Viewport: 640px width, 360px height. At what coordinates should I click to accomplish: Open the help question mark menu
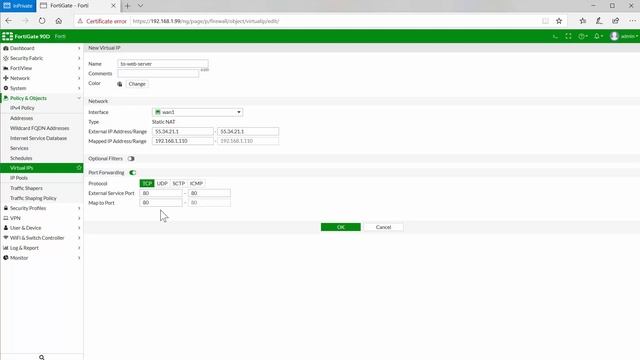[582, 36]
